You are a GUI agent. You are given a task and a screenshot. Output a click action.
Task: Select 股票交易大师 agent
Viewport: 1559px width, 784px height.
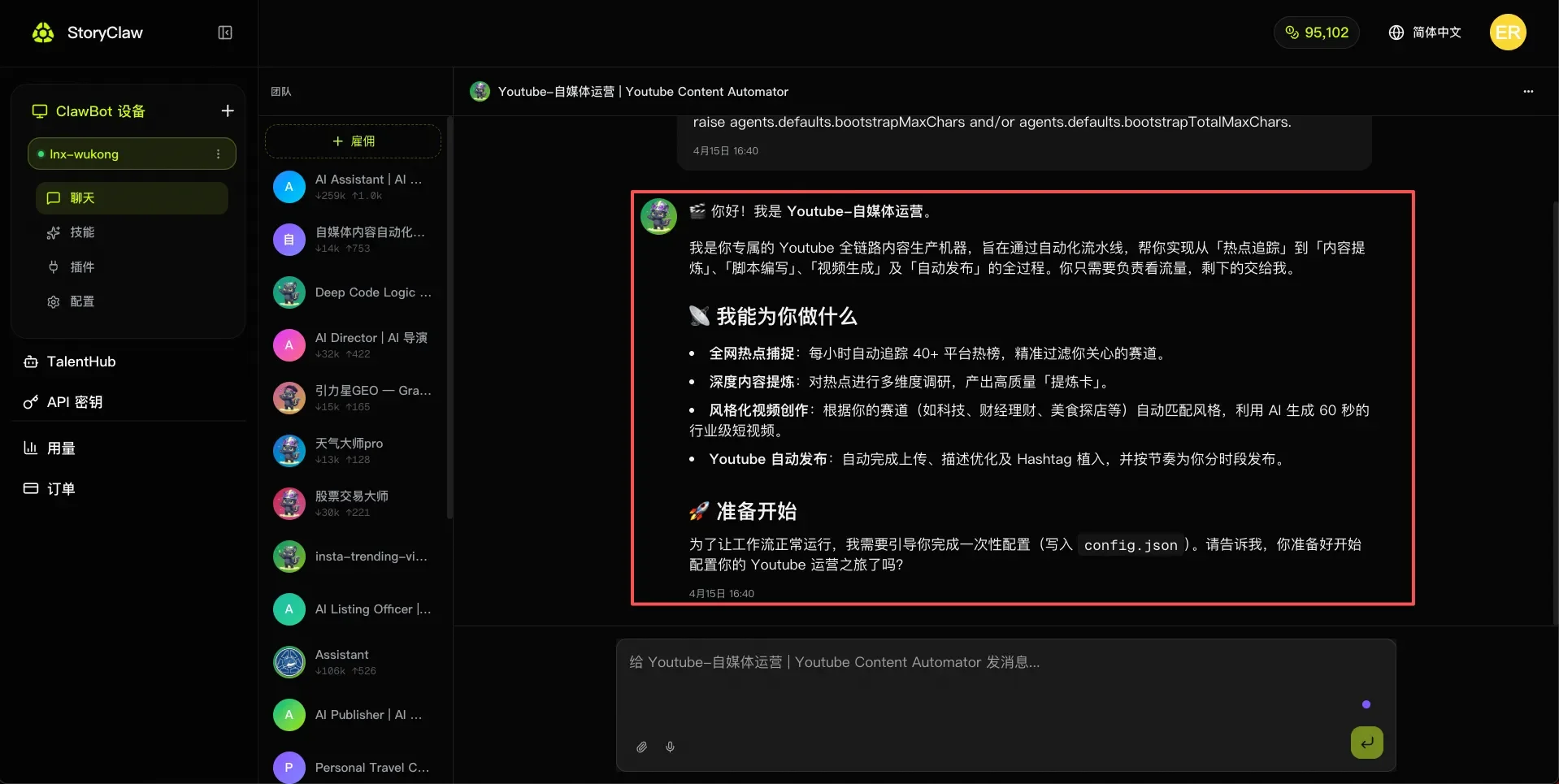pos(354,504)
